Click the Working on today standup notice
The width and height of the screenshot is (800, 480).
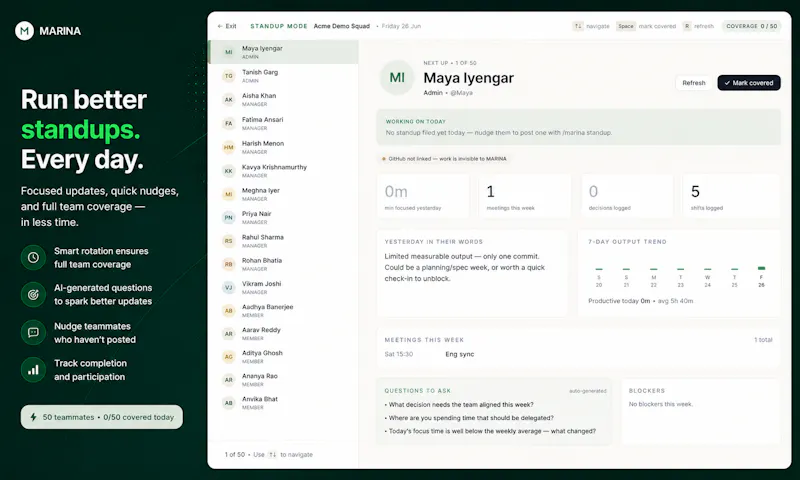[579, 127]
